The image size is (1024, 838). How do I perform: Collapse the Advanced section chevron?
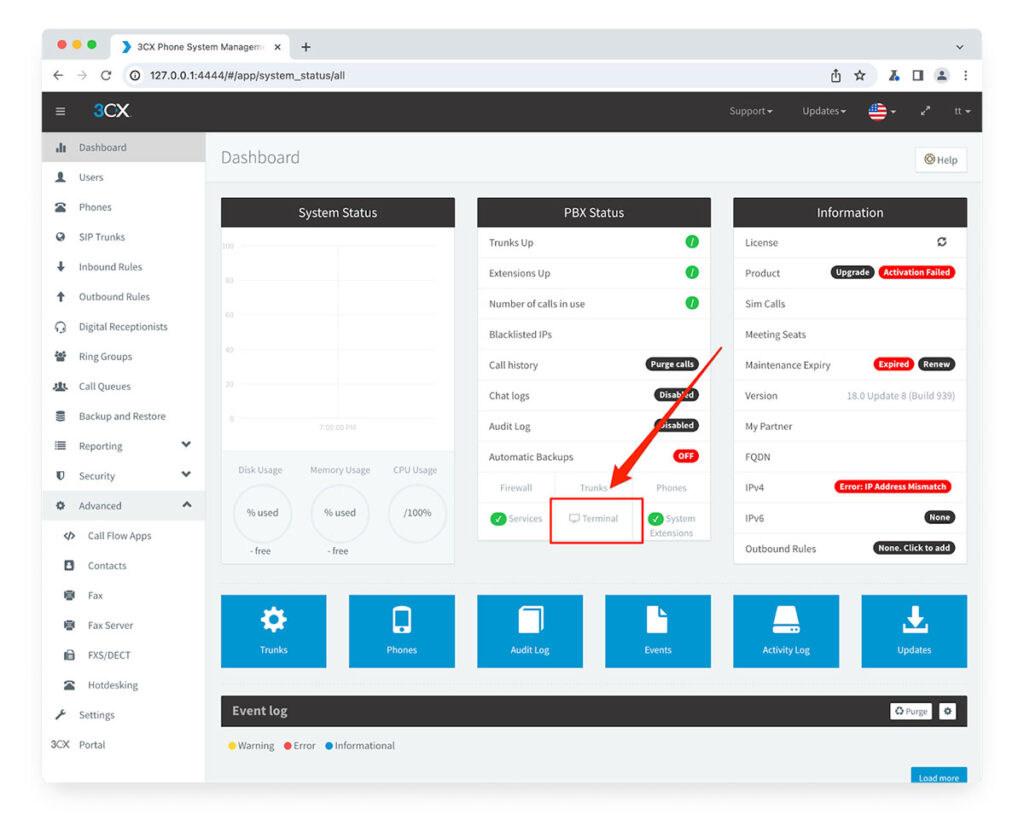(187, 504)
